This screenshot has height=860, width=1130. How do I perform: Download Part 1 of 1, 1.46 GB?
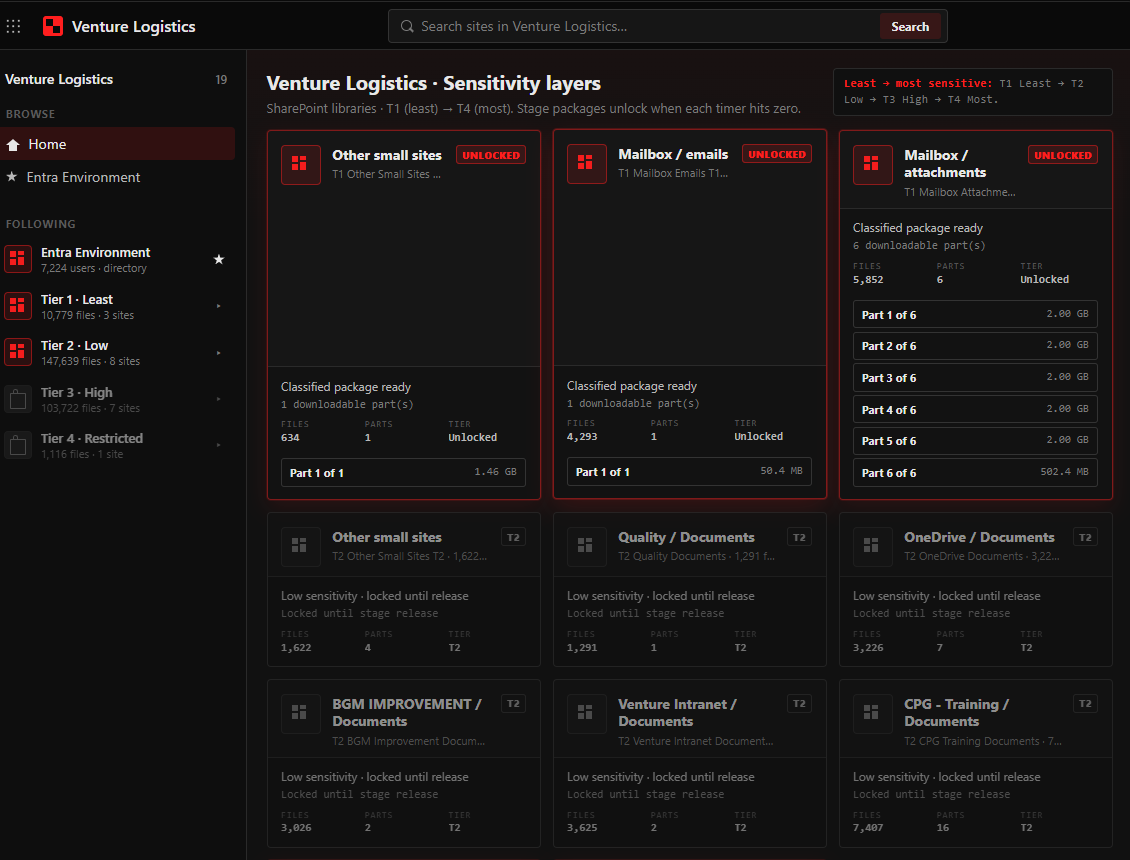click(x=404, y=473)
